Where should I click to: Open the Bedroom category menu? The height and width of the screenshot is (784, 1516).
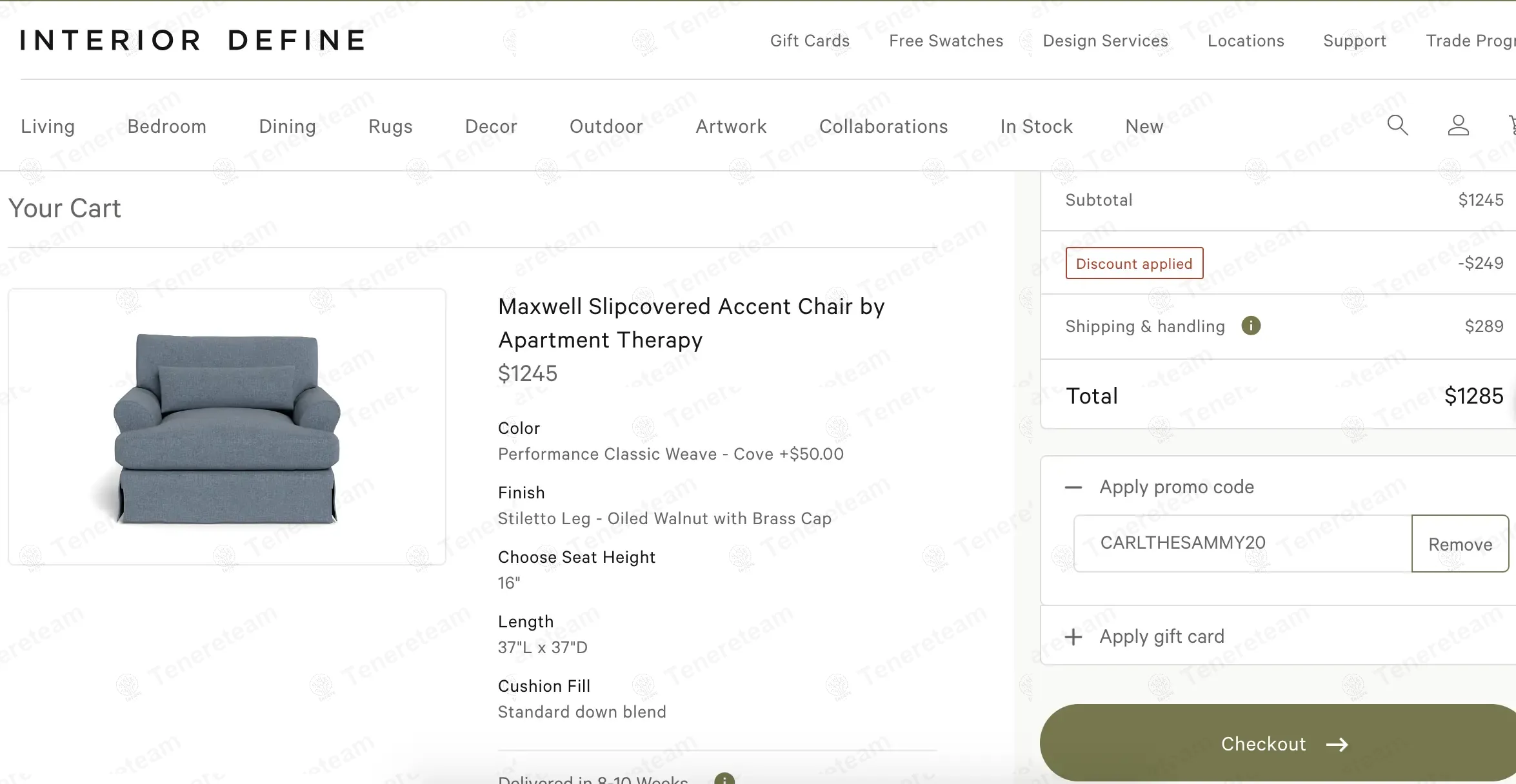click(167, 126)
